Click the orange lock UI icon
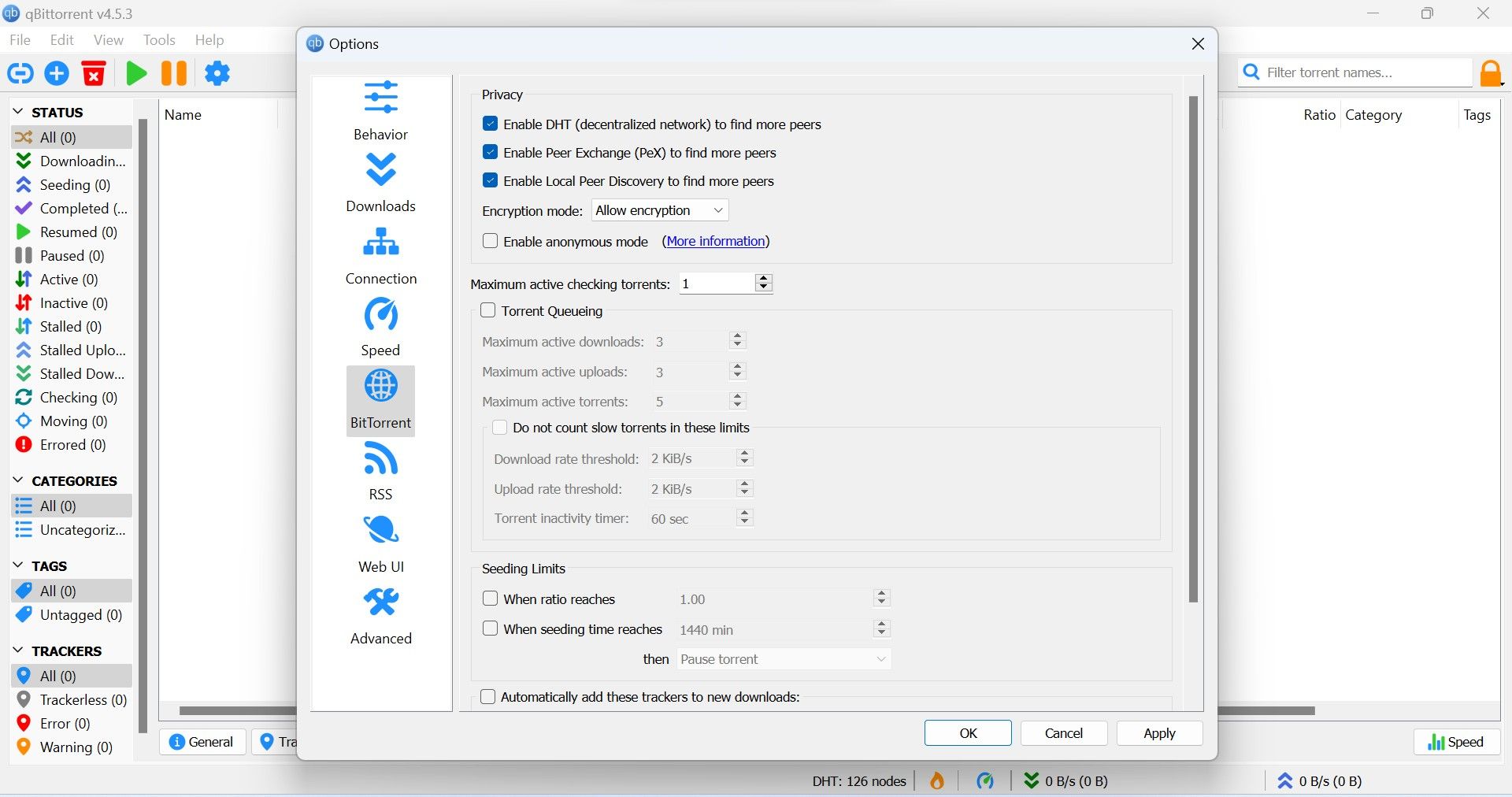 (1491, 73)
